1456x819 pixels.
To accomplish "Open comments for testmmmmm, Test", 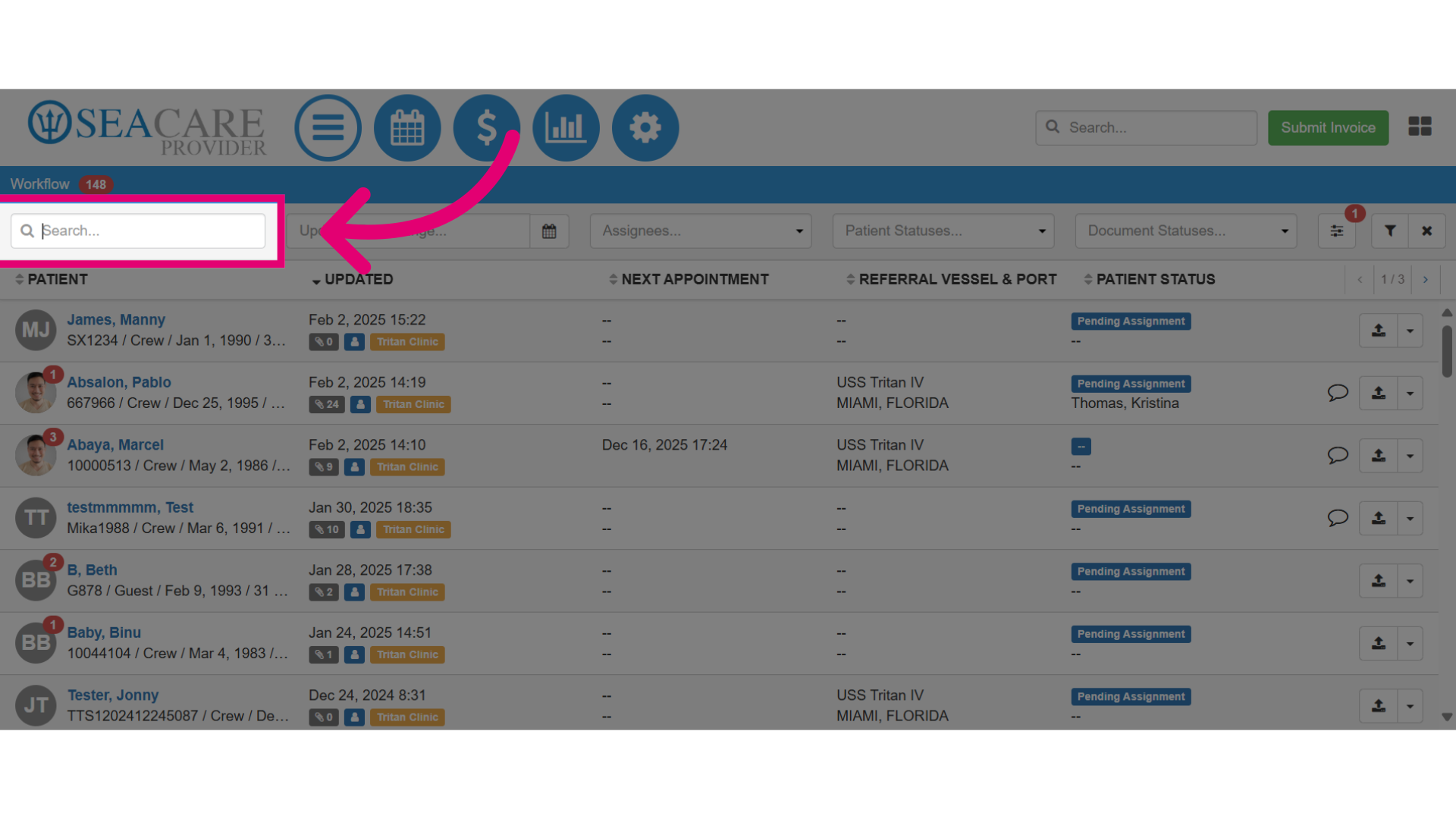I will pyautogui.click(x=1338, y=518).
